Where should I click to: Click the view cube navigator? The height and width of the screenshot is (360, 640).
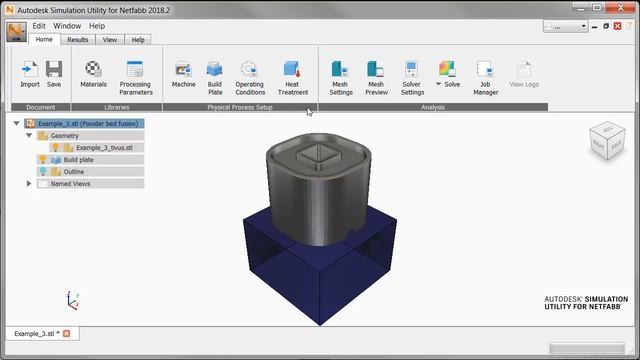point(607,140)
